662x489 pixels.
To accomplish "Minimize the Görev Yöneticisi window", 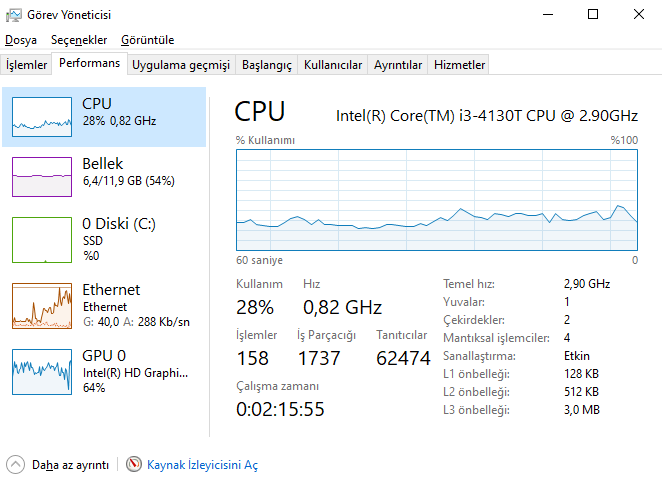I will (x=547, y=15).
